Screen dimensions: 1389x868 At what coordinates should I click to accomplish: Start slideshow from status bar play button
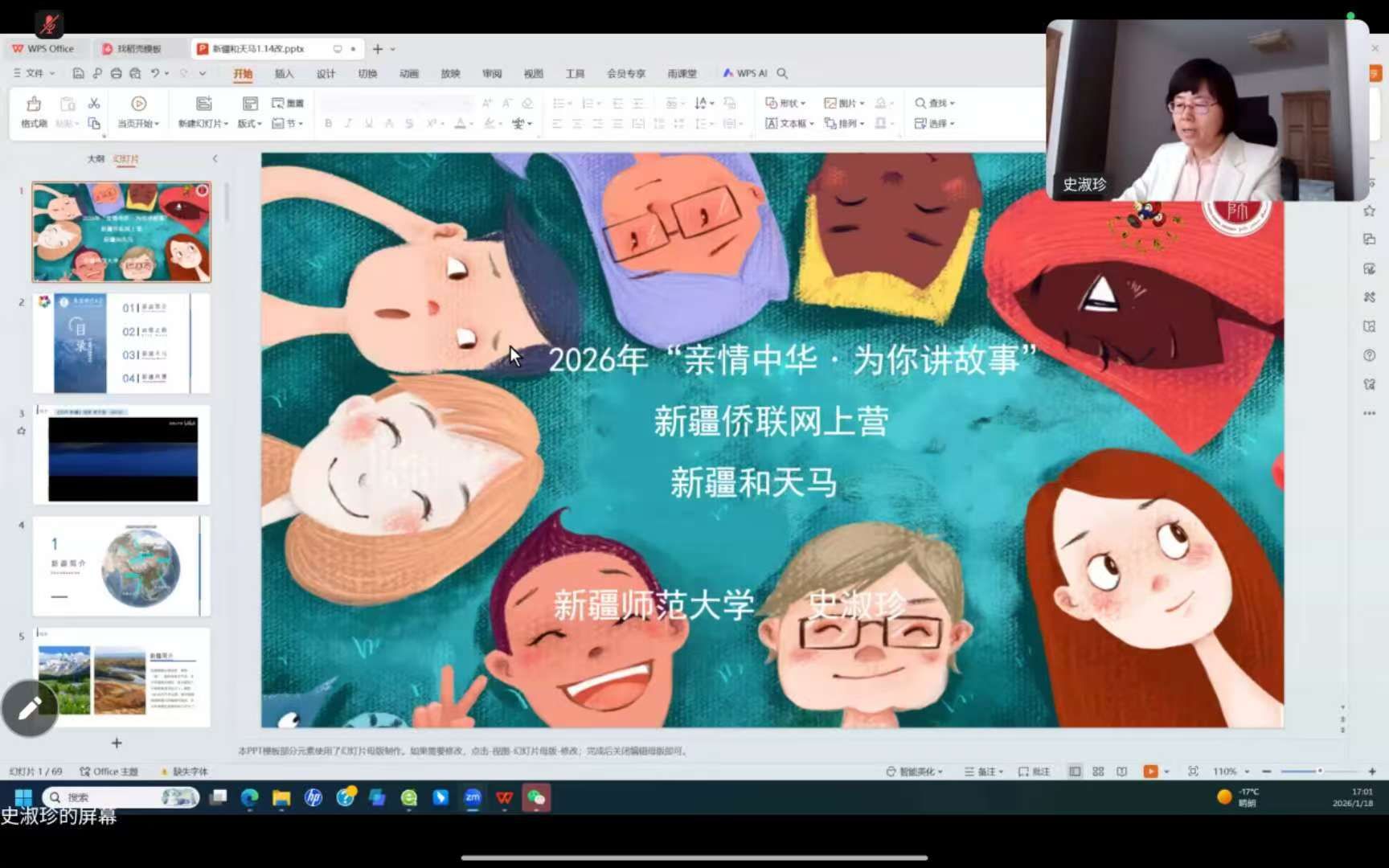(x=1150, y=772)
